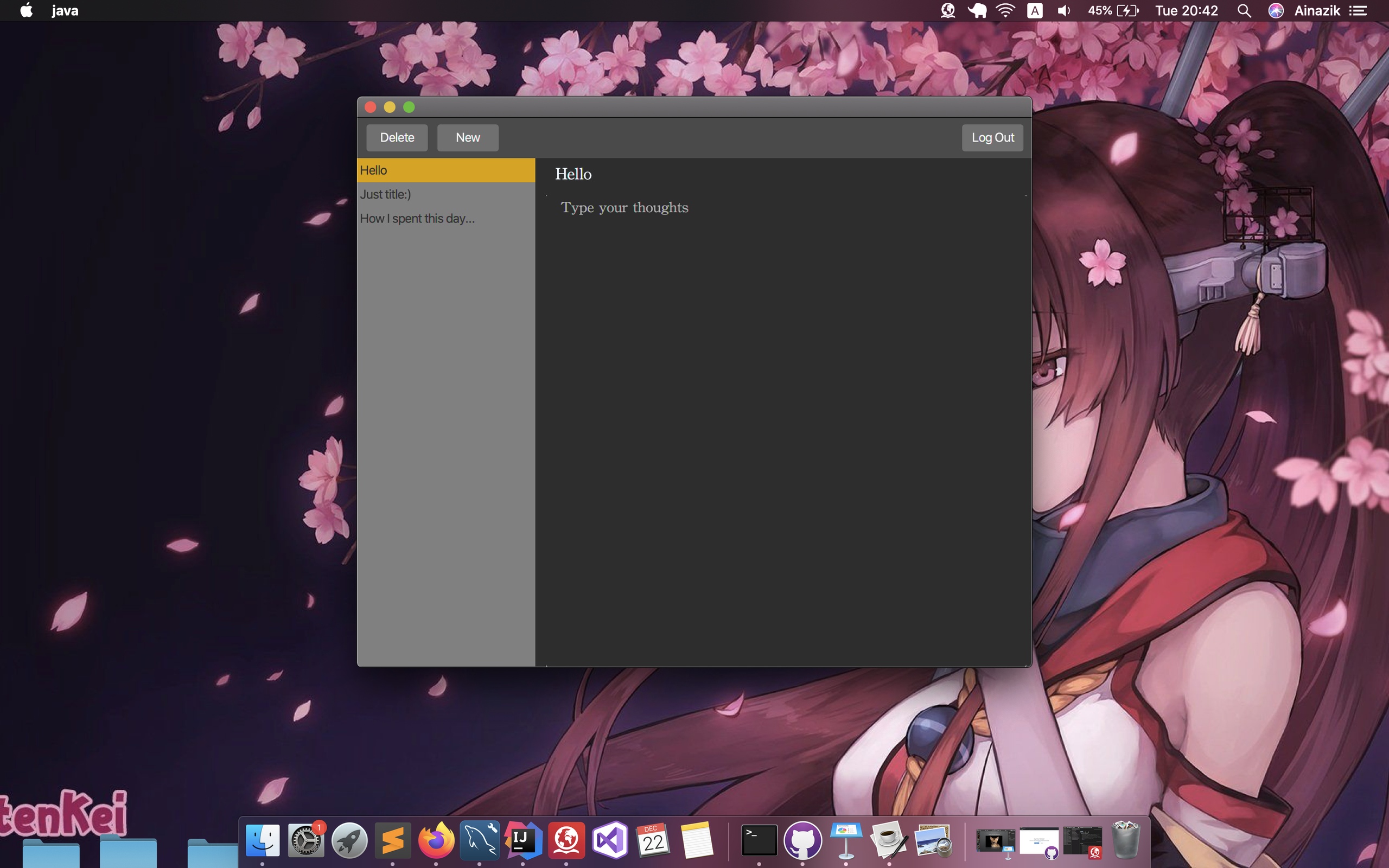This screenshot has height=868, width=1389.
Task: Open the Wi-Fi menu bar icon
Action: (1005, 10)
